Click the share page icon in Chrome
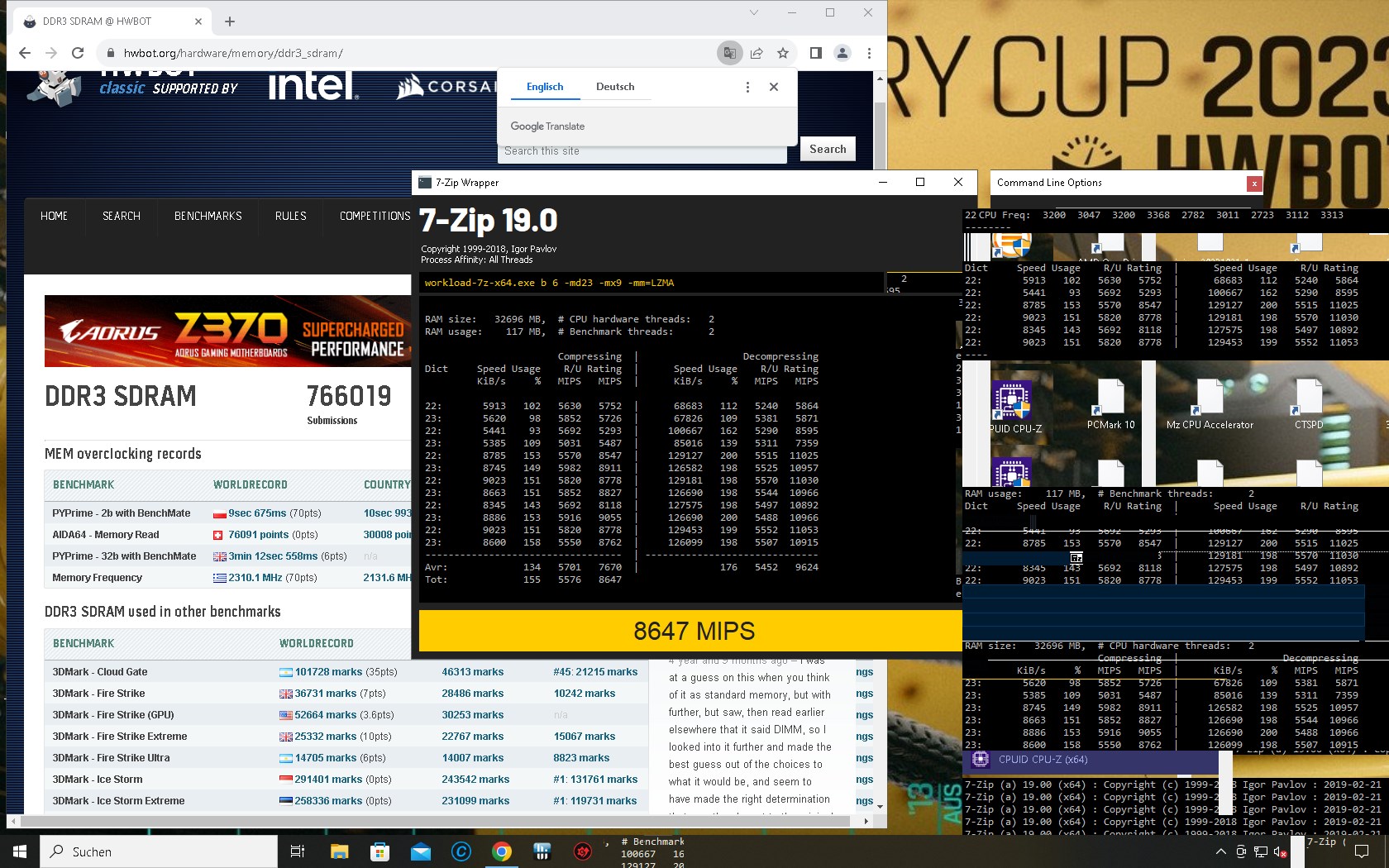 [757, 53]
